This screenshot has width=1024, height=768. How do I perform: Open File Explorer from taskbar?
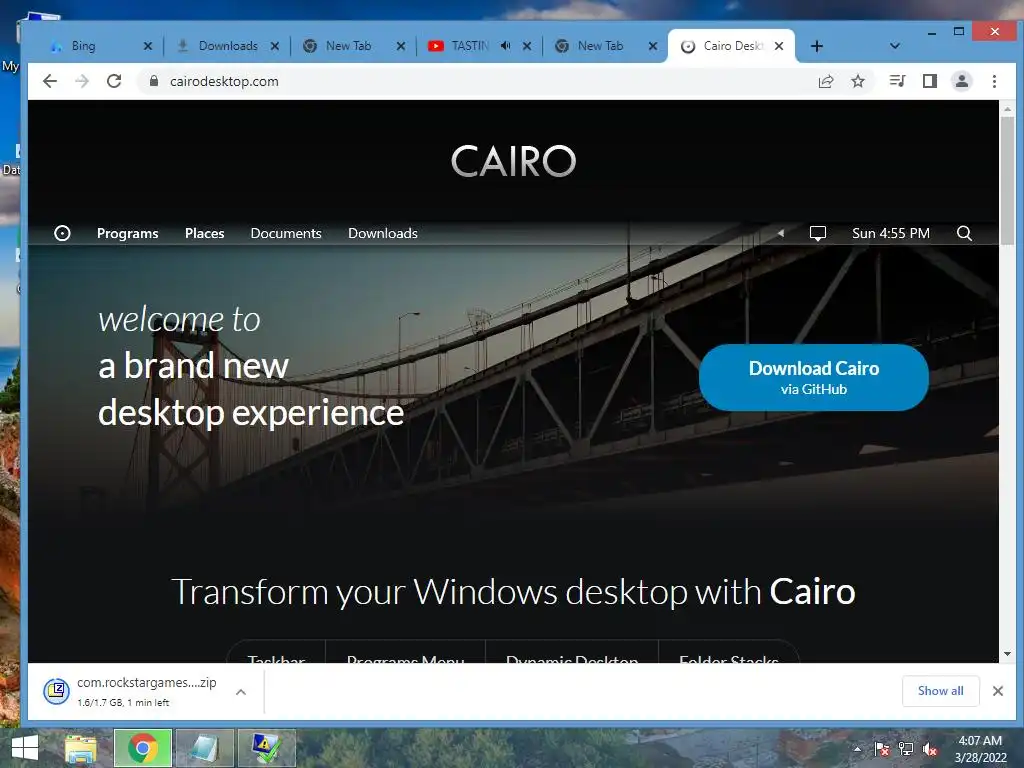click(80, 748)
